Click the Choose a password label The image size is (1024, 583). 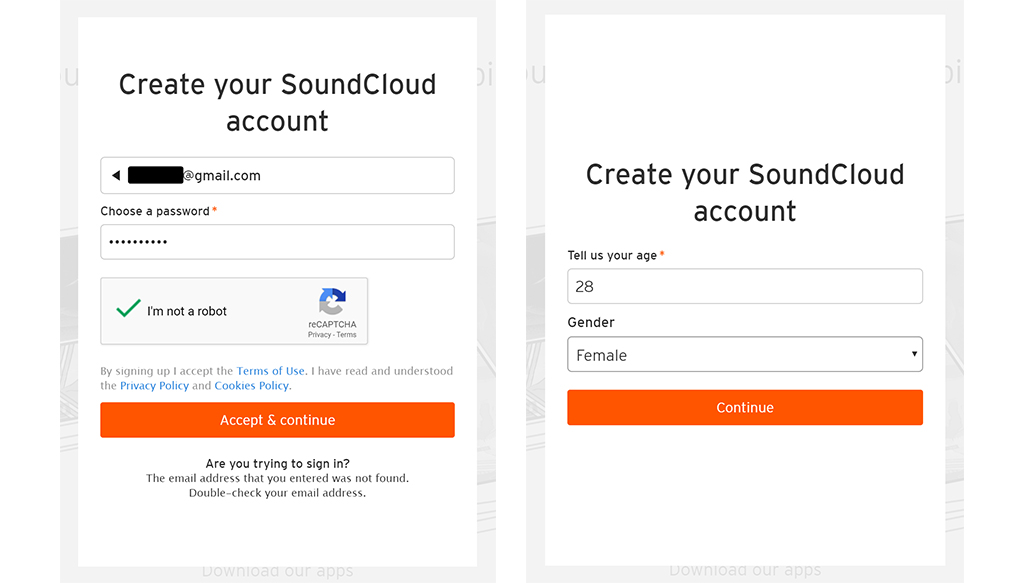(155, 212)
